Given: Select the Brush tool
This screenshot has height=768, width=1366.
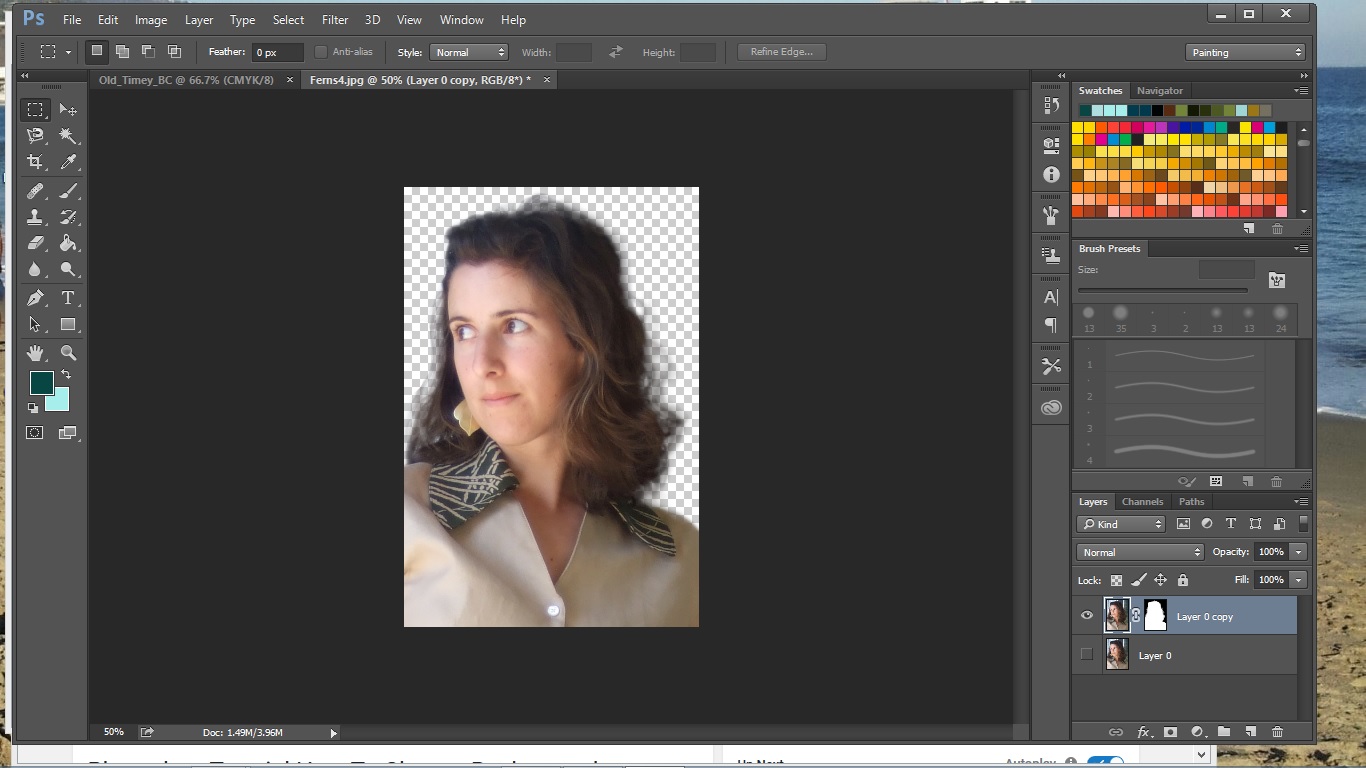Looking at the screenshot, I should pyautogui.click(x=69, y=191).
